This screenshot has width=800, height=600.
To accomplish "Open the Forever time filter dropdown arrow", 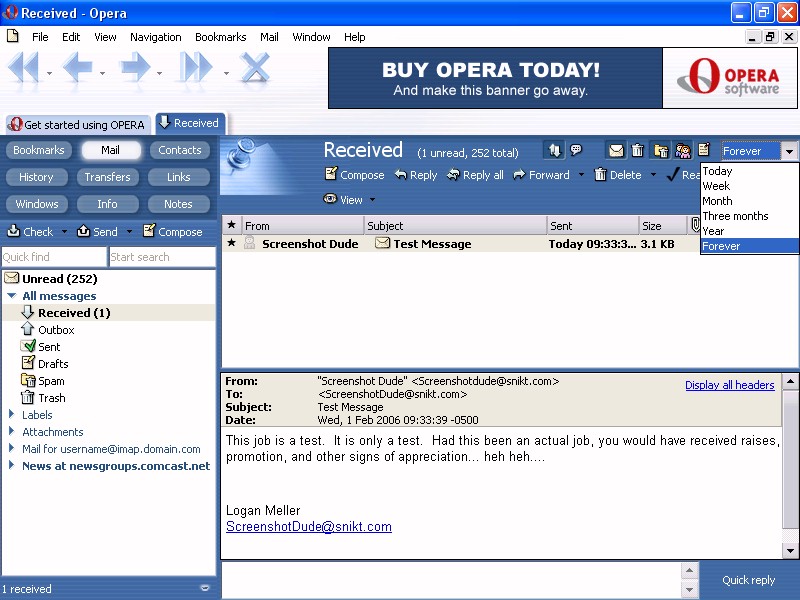I will coord(789,151).
